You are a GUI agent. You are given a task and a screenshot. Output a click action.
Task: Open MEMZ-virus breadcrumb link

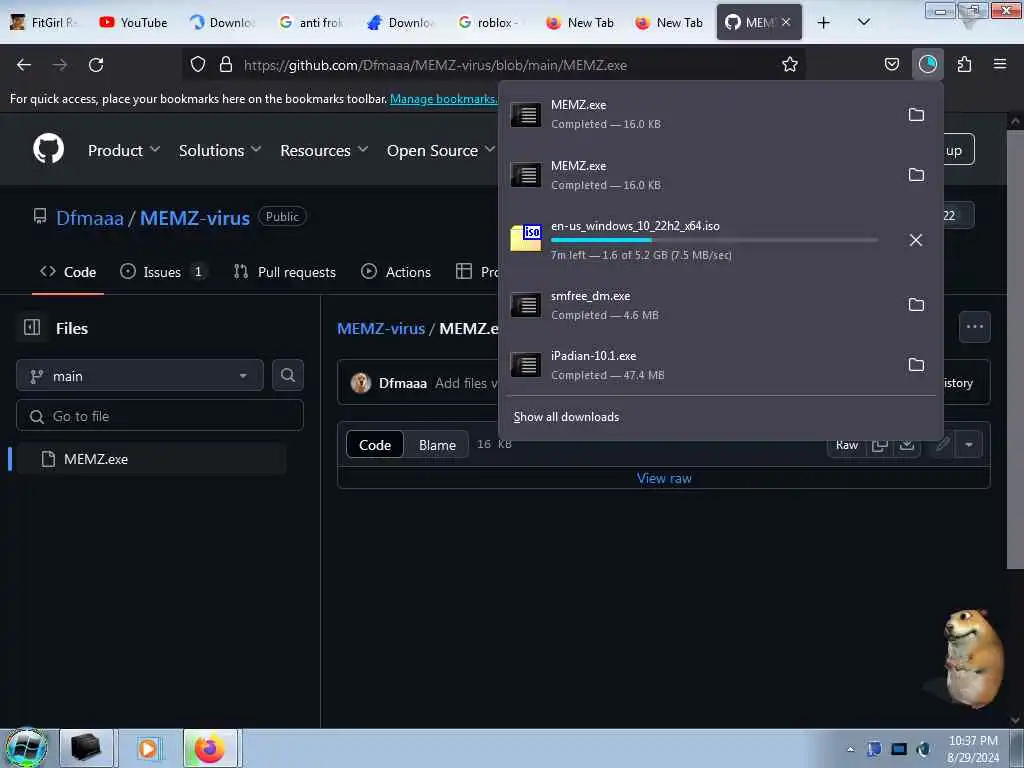point(381,328)
